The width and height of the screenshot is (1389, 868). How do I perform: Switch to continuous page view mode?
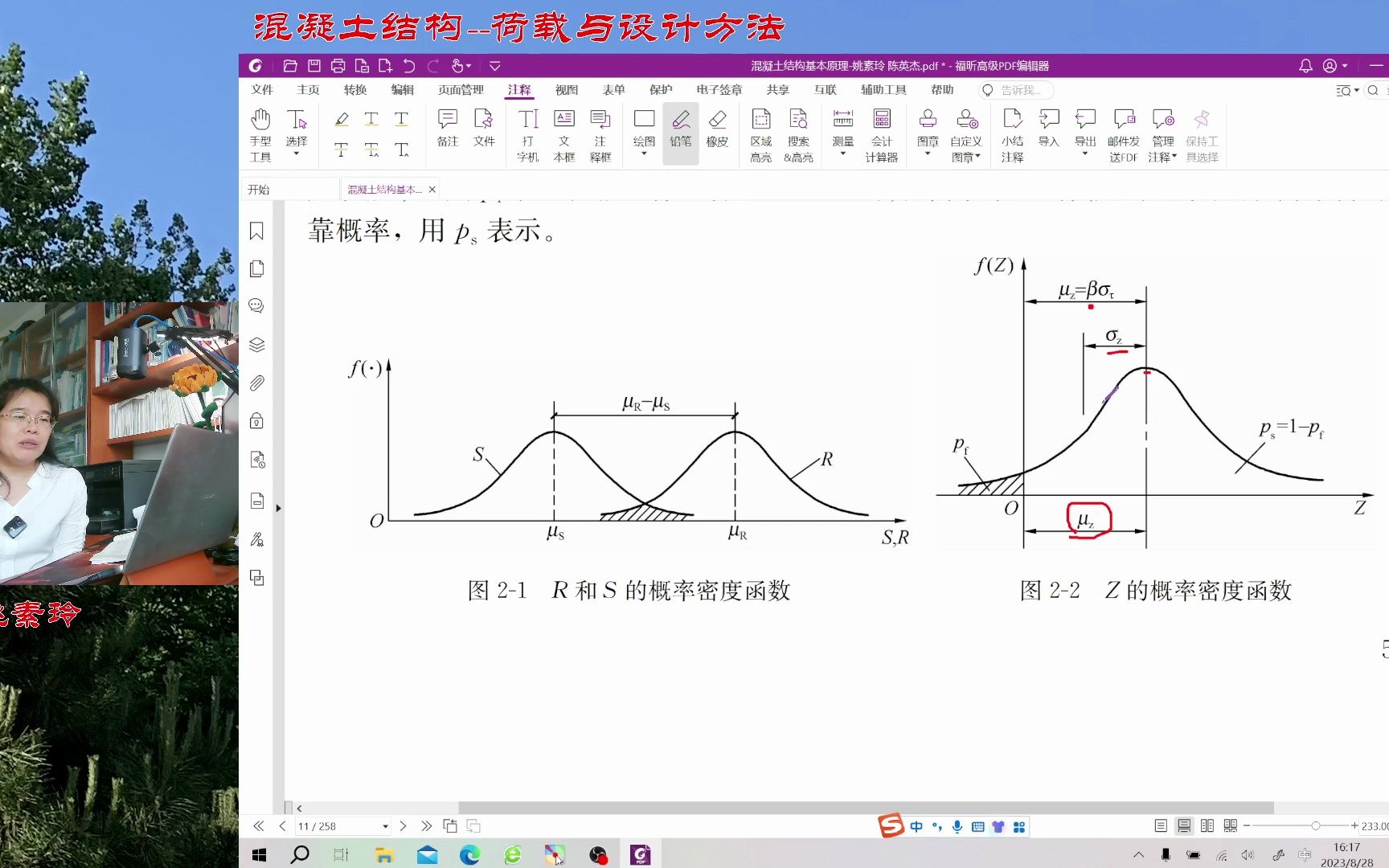[1184, 825]
